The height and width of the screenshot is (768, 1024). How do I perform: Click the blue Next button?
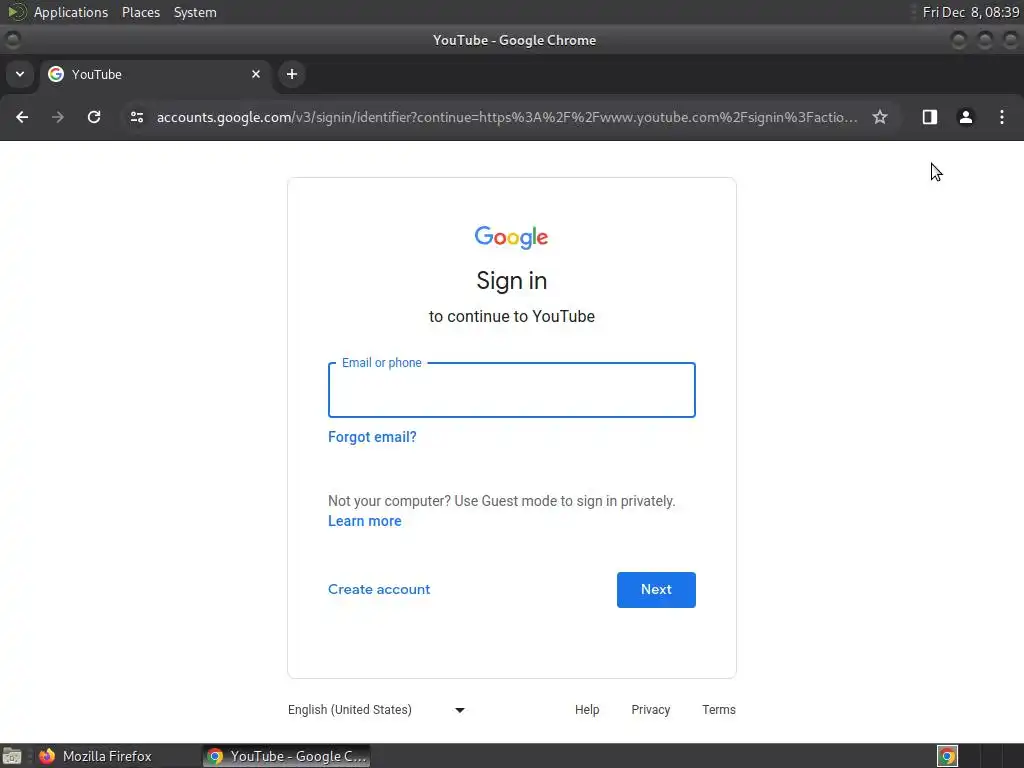(656, 590)
